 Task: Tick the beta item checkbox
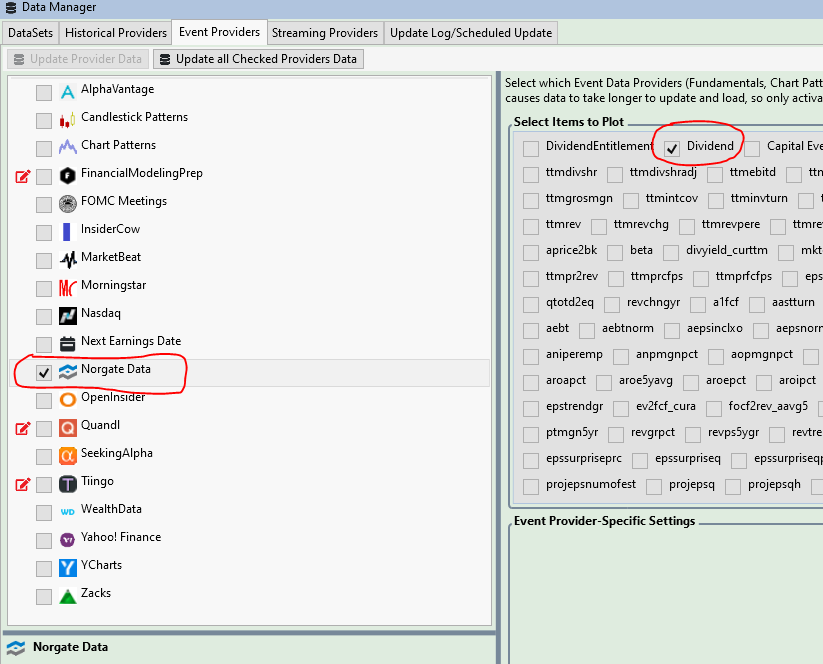pos(615,253)
